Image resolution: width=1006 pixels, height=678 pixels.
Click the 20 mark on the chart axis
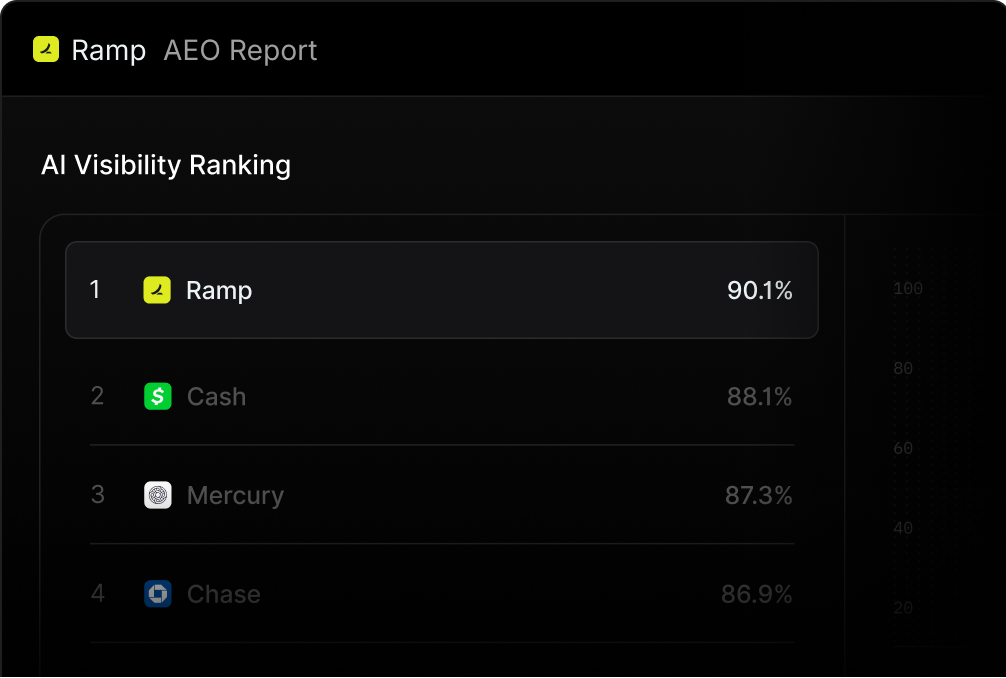[x=903, y=607]
